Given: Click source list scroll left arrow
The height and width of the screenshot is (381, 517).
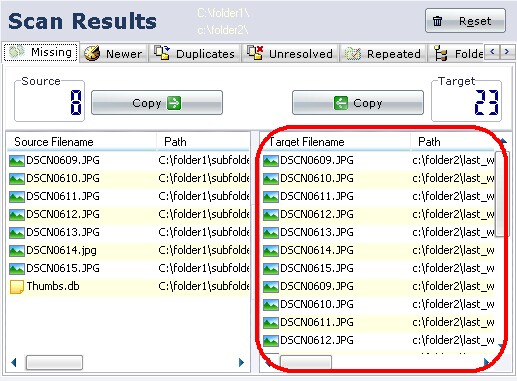Looking at the screenshot, I should click(14, 363).
